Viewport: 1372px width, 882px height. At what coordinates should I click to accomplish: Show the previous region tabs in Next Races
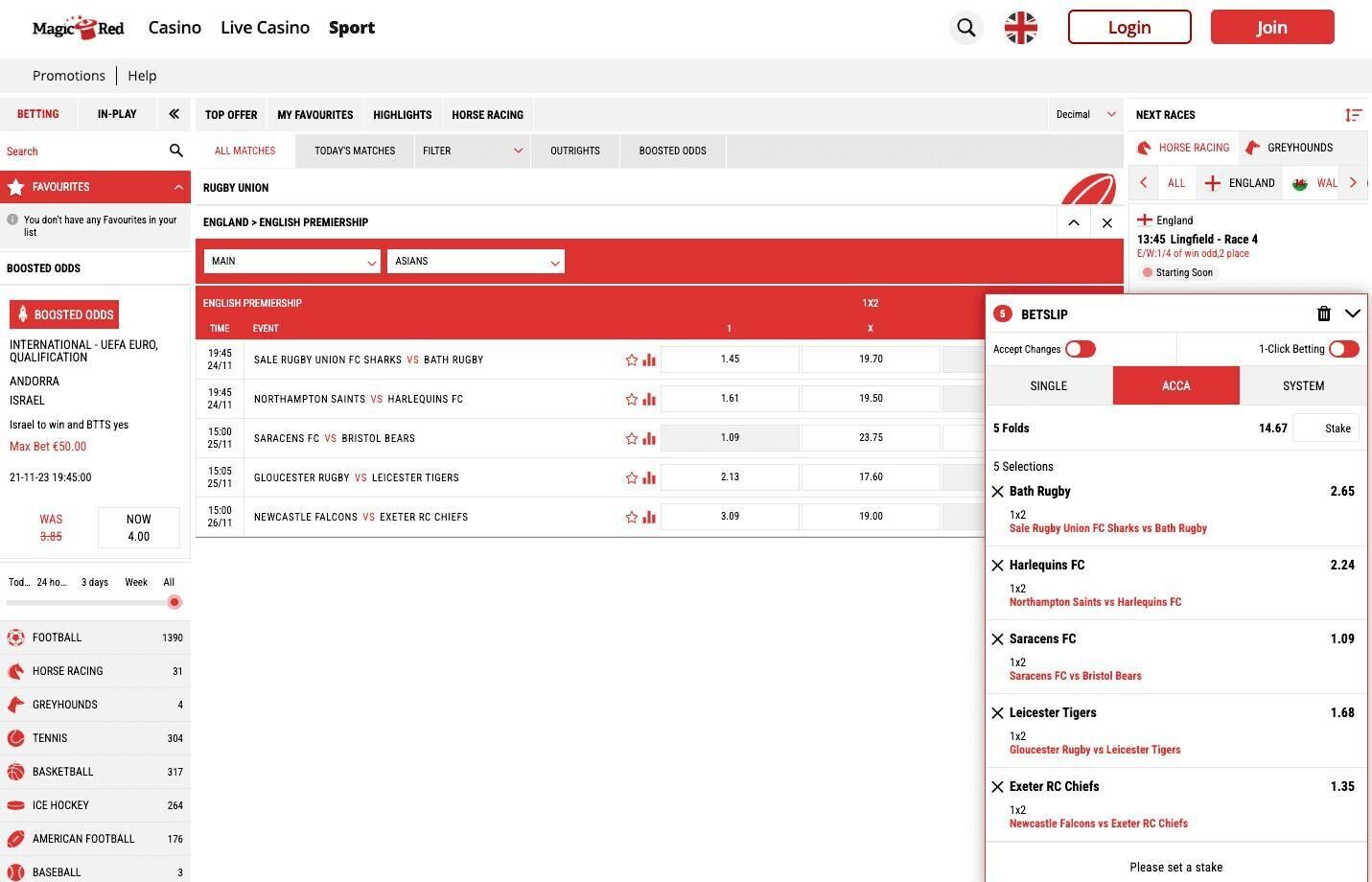[1144, 182]
